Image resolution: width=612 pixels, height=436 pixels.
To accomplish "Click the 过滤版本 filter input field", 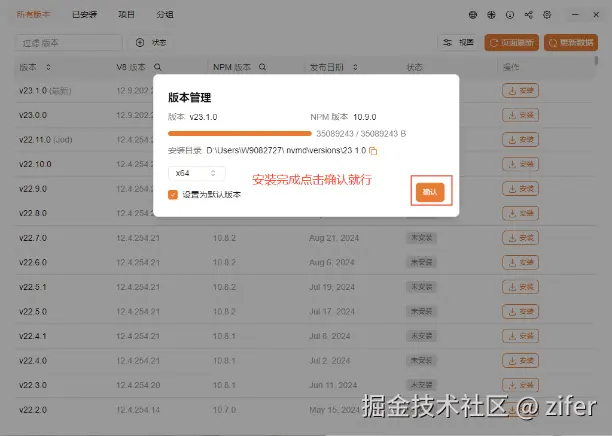I will point(69,43).
